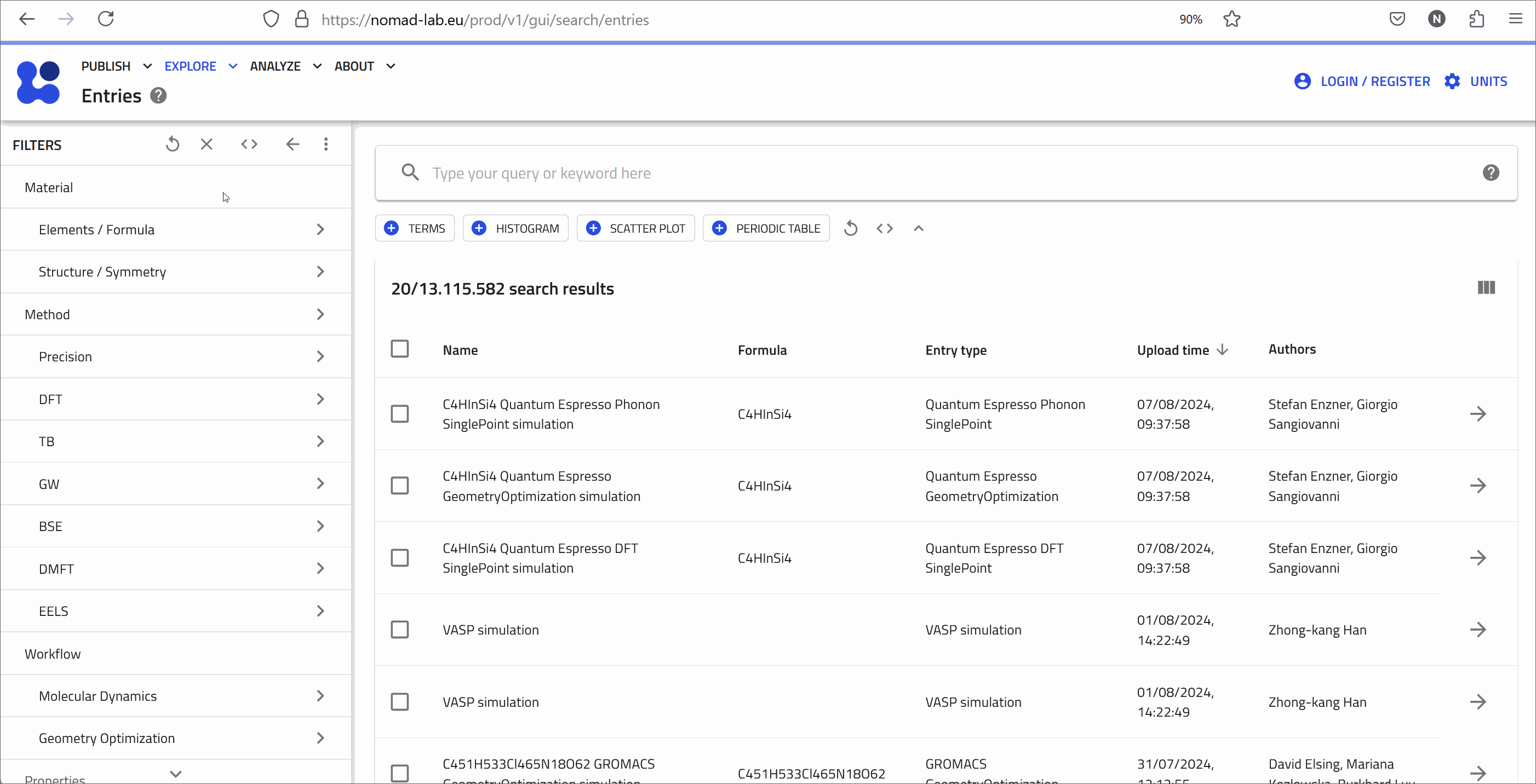Open details arrow for Quantum Espresso GeometryOptimization entry
The height and width of the screenshot is (784, 1536).
click(1478, 486)
